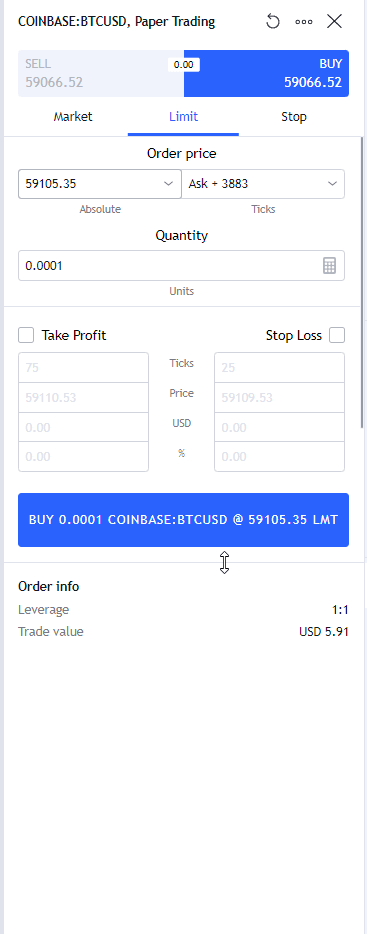Viewport: 367px width, 934px height.
Task: Submit BUY 0.0001 COINBASE:BTCUSD limit order
Action: (x=184, y=519)
